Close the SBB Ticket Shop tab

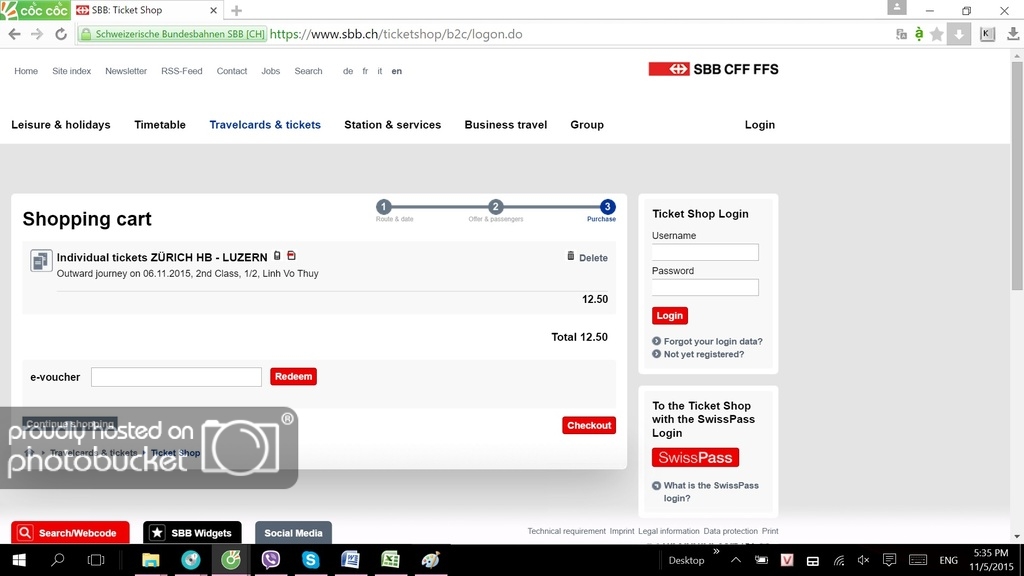213,10
